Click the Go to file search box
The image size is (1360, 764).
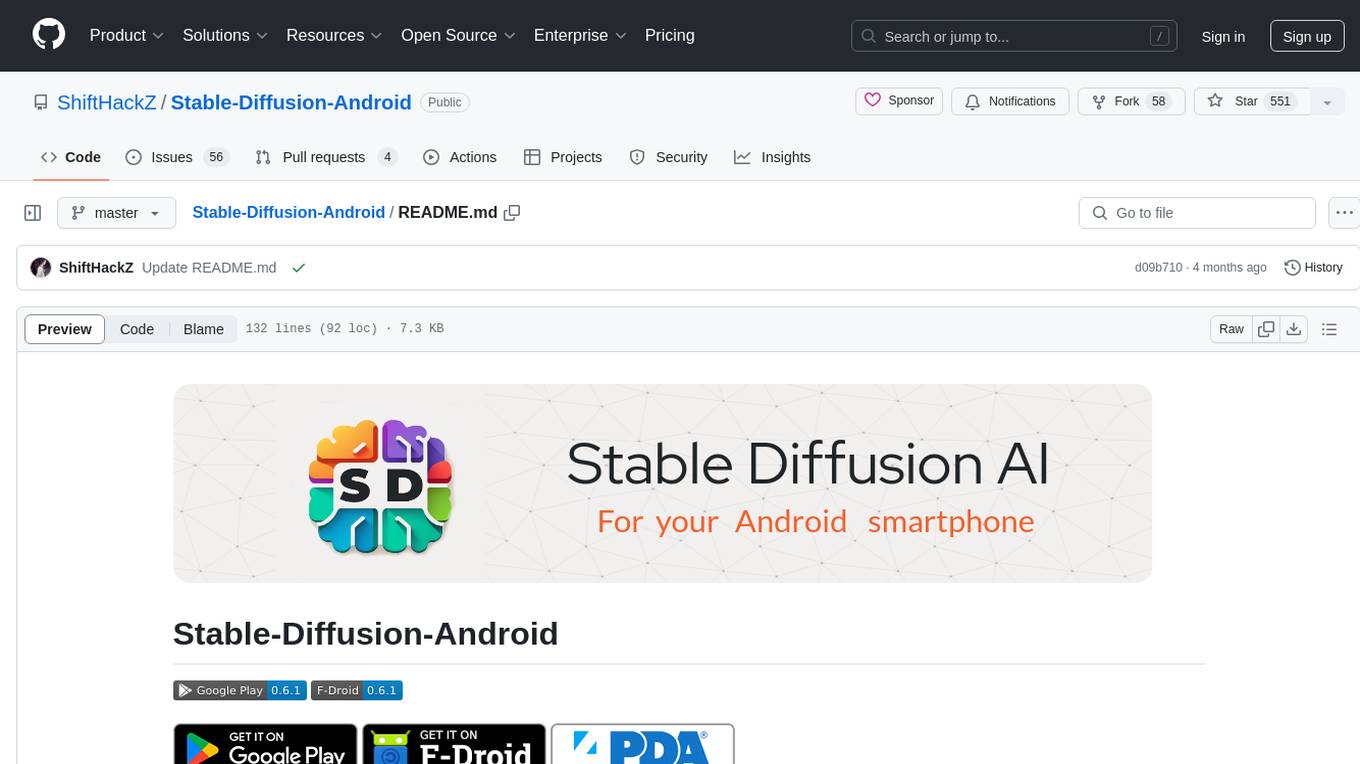(x=1197, y=213)
